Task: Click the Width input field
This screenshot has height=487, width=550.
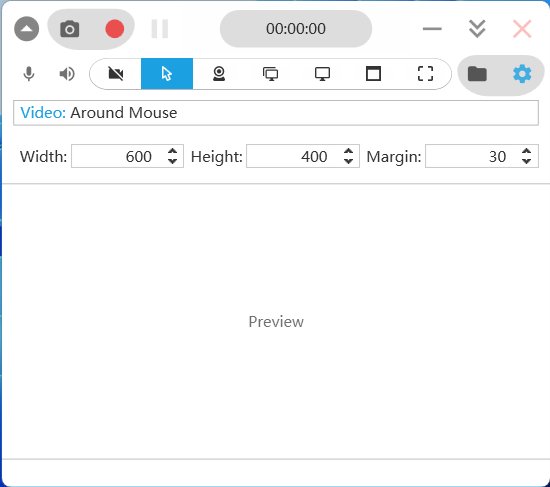Action: [x=119, y=156]
